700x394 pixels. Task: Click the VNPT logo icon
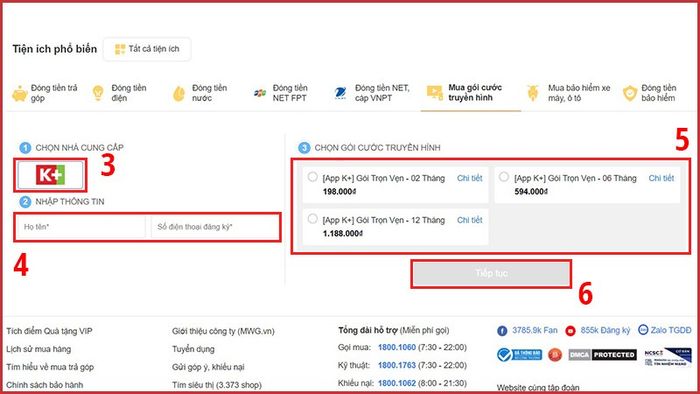(x=341, y=93)
